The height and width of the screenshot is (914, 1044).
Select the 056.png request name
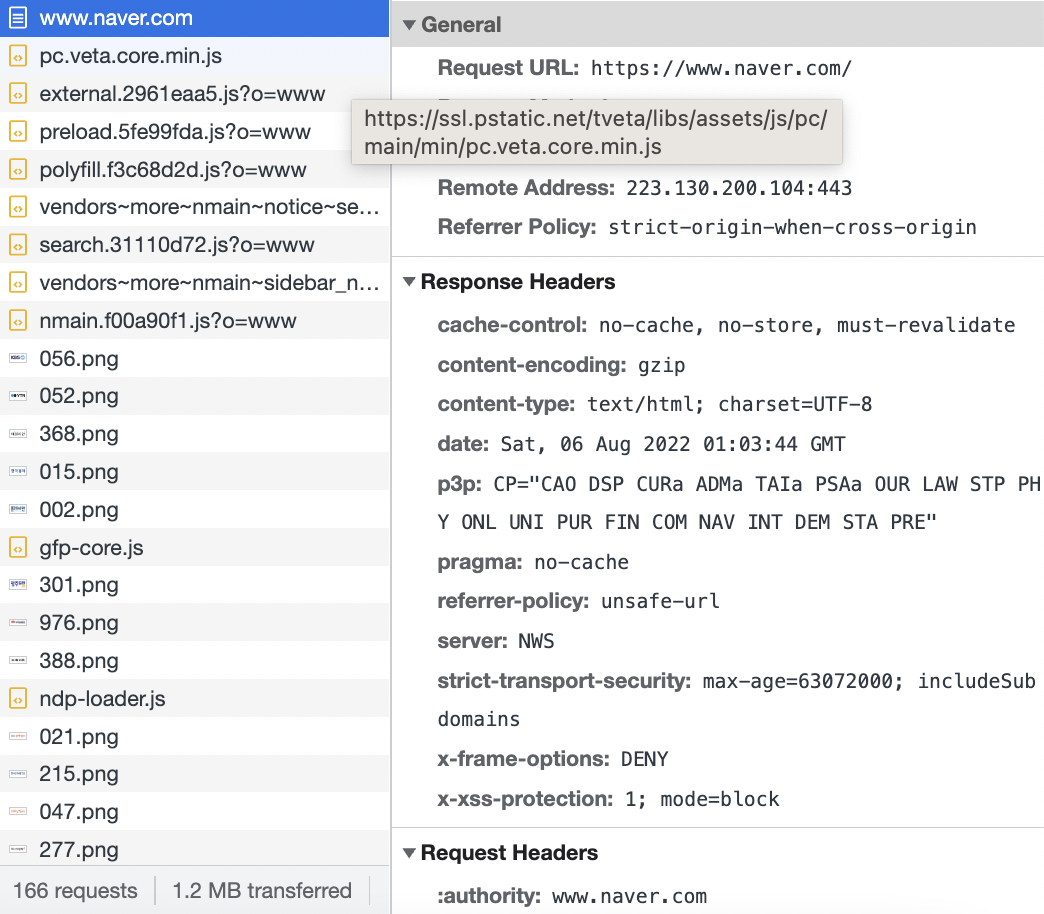79,359
